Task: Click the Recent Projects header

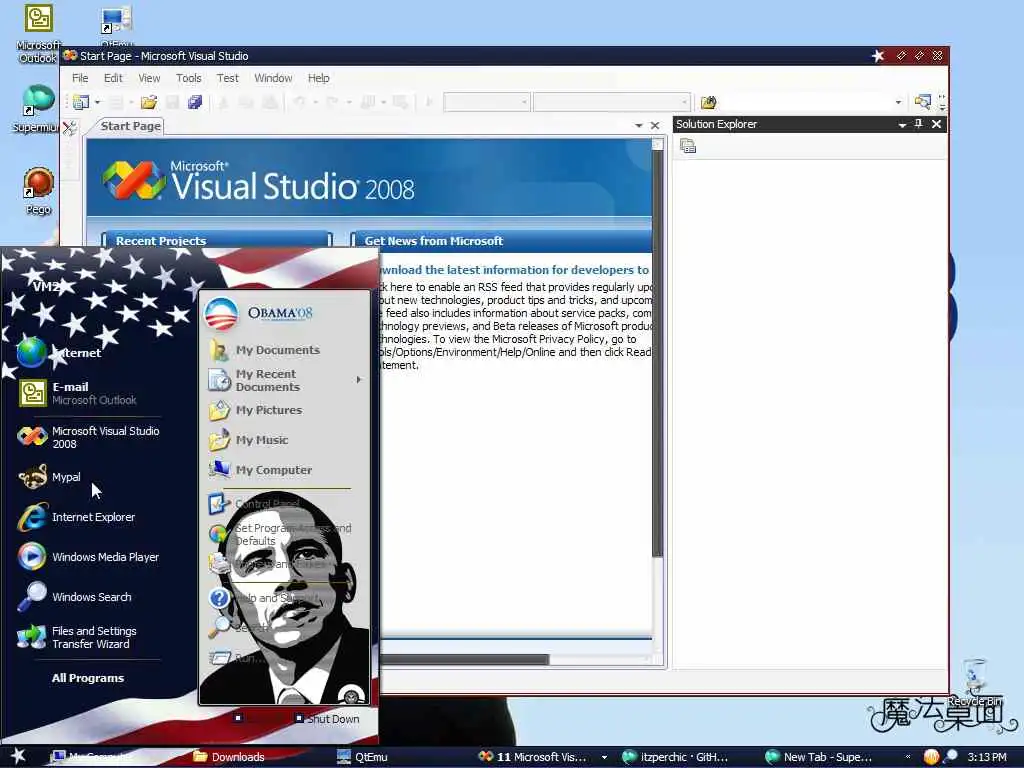Action: pyautogui.click(x=217, y=240)
